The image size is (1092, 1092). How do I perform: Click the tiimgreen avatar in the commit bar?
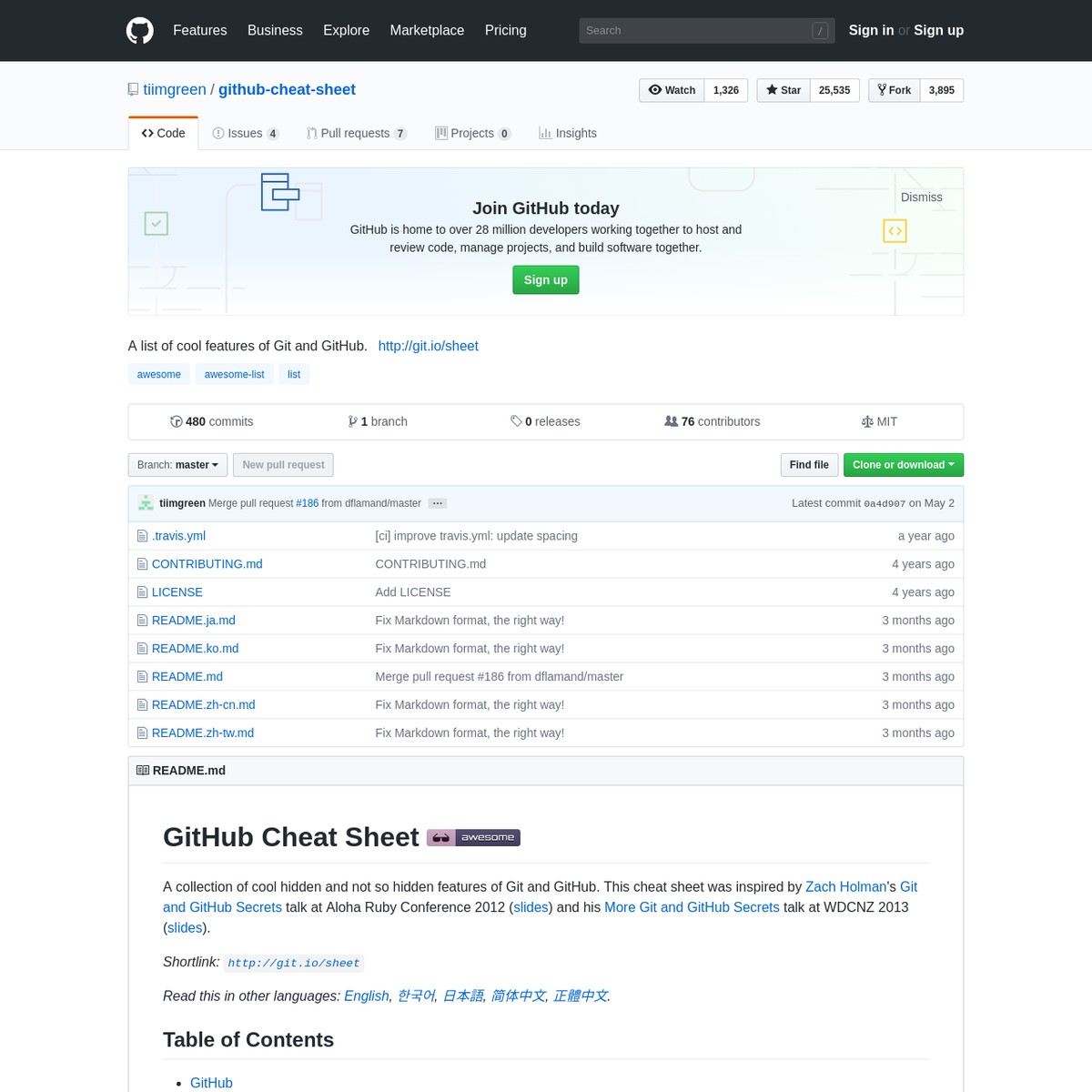tap(146, 503)
